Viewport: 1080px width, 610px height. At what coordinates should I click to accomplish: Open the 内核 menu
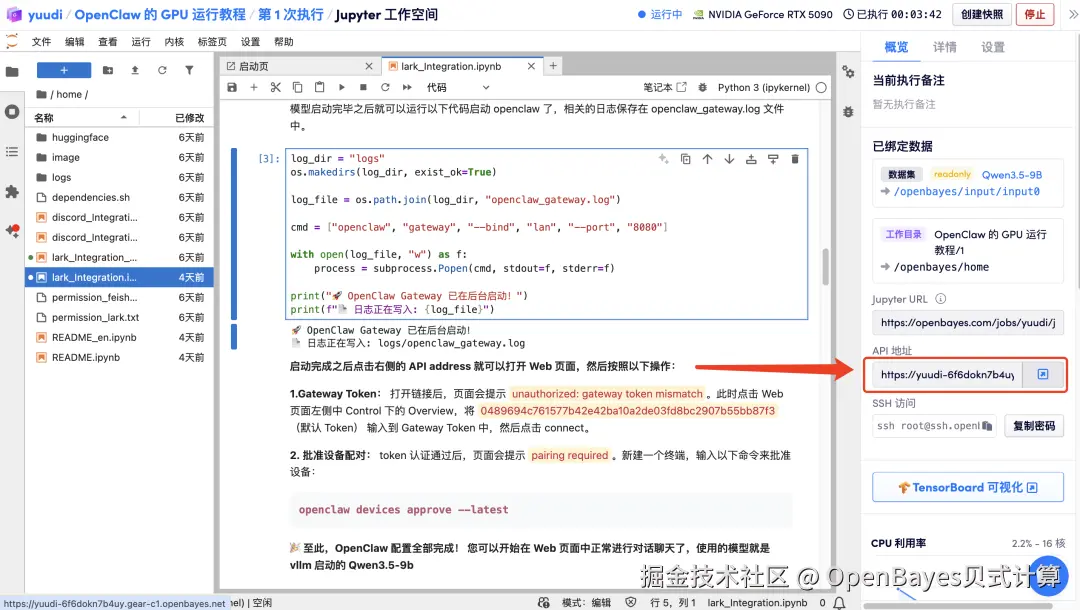(x=174, y=42)
